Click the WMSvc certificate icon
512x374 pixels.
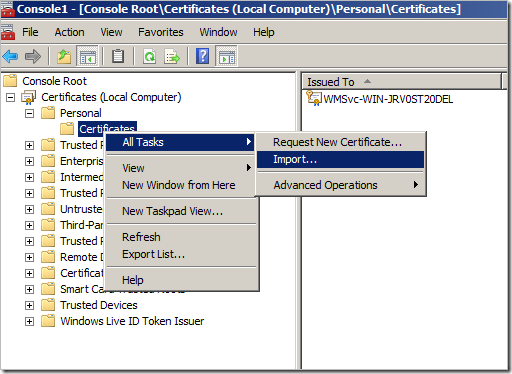click(x=314, y=99)
